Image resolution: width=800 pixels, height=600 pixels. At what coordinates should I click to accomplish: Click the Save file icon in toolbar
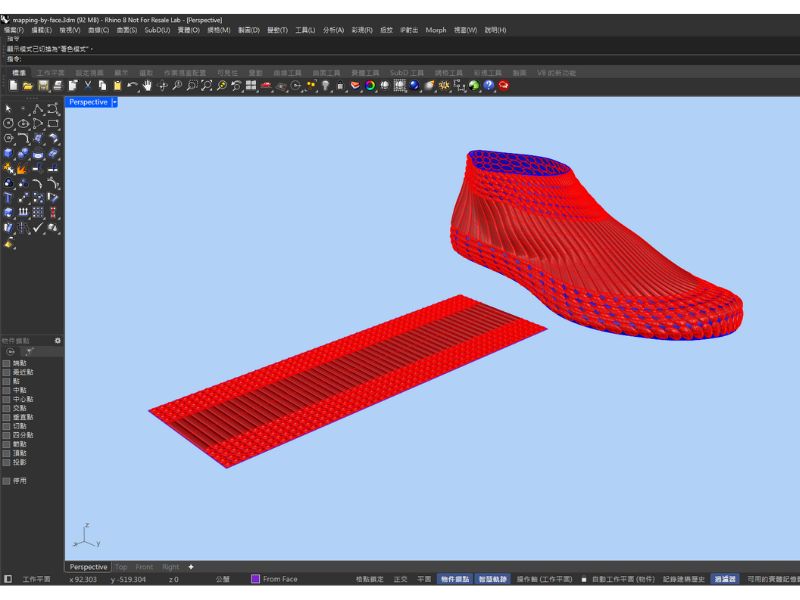pos(43,86)
